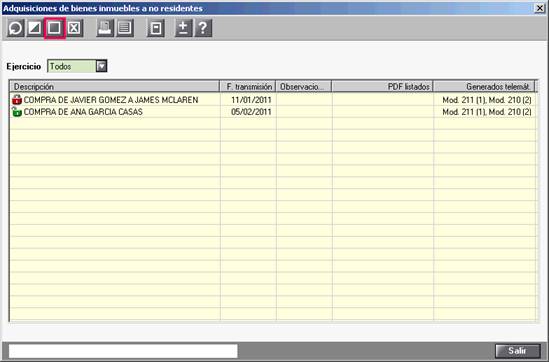Open help with the question mark icon
This screenshot has width=549, height=362.
(203, 28)
